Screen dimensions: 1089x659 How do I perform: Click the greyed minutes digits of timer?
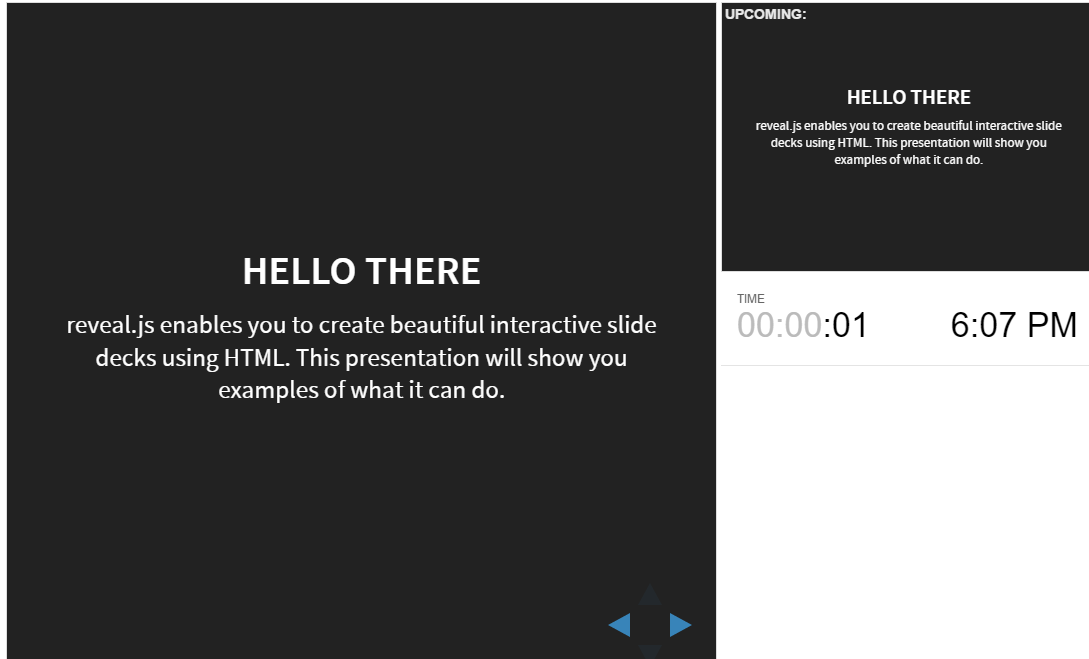tap(803, 325)
